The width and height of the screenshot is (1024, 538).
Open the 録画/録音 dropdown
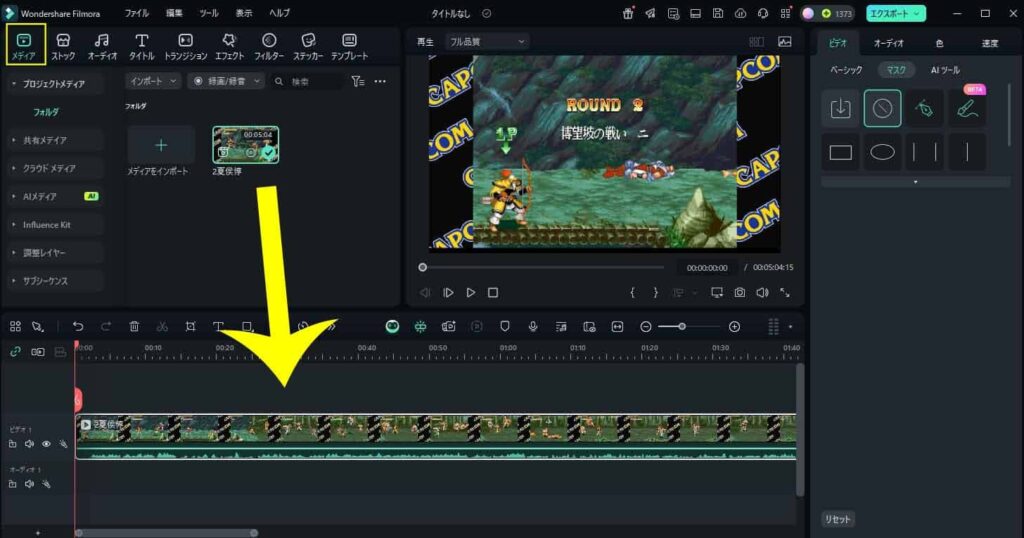(226, 81)
